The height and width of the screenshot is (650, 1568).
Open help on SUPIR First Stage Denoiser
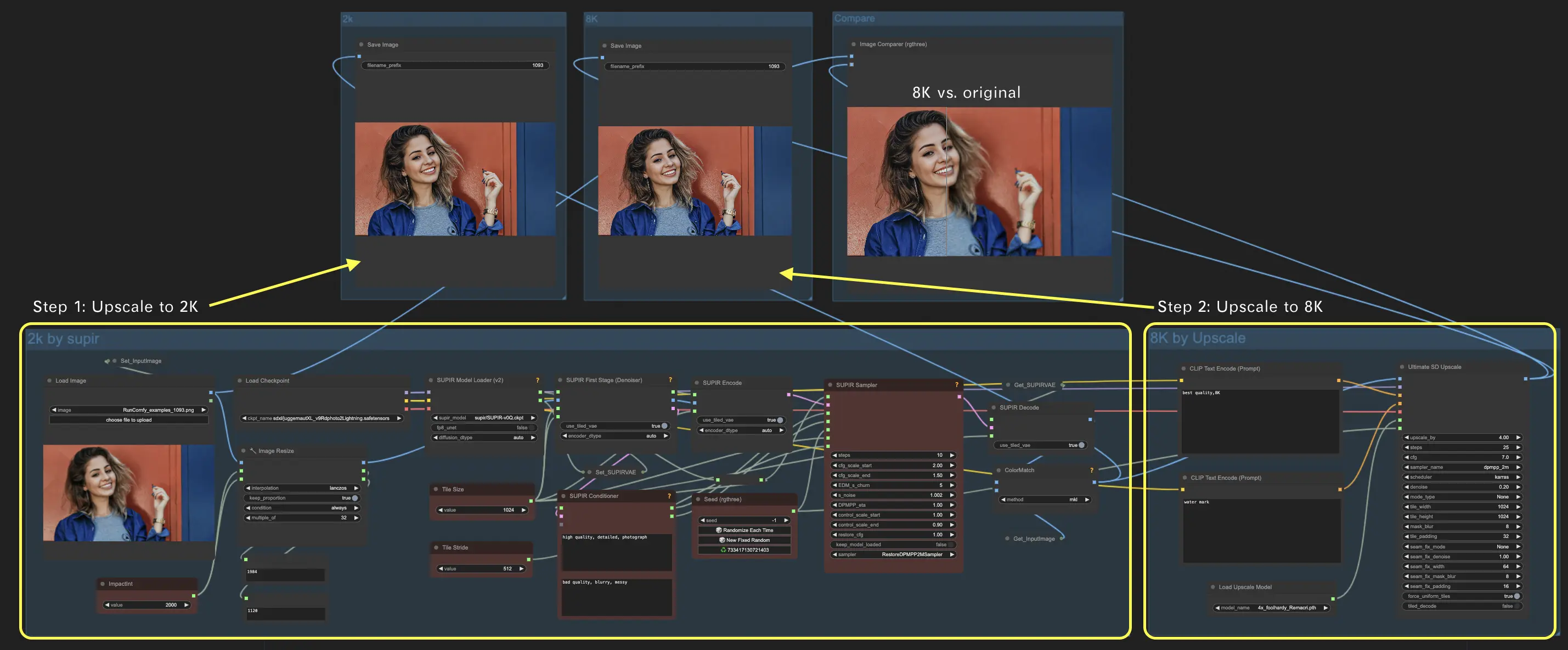(x=670, y=380)
